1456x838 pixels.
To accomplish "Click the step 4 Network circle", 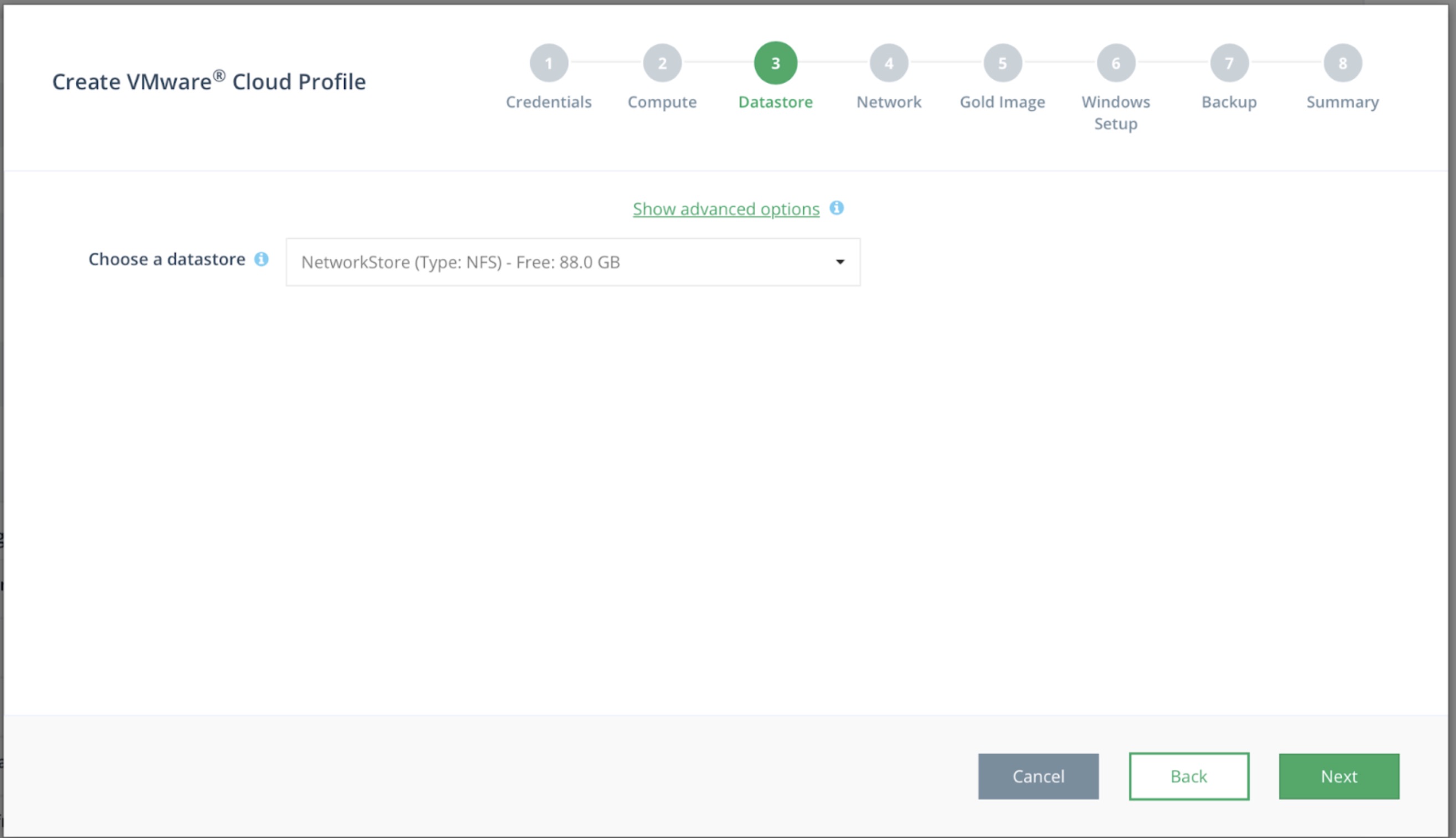I will pyautogui.click(x=888, y=63).
